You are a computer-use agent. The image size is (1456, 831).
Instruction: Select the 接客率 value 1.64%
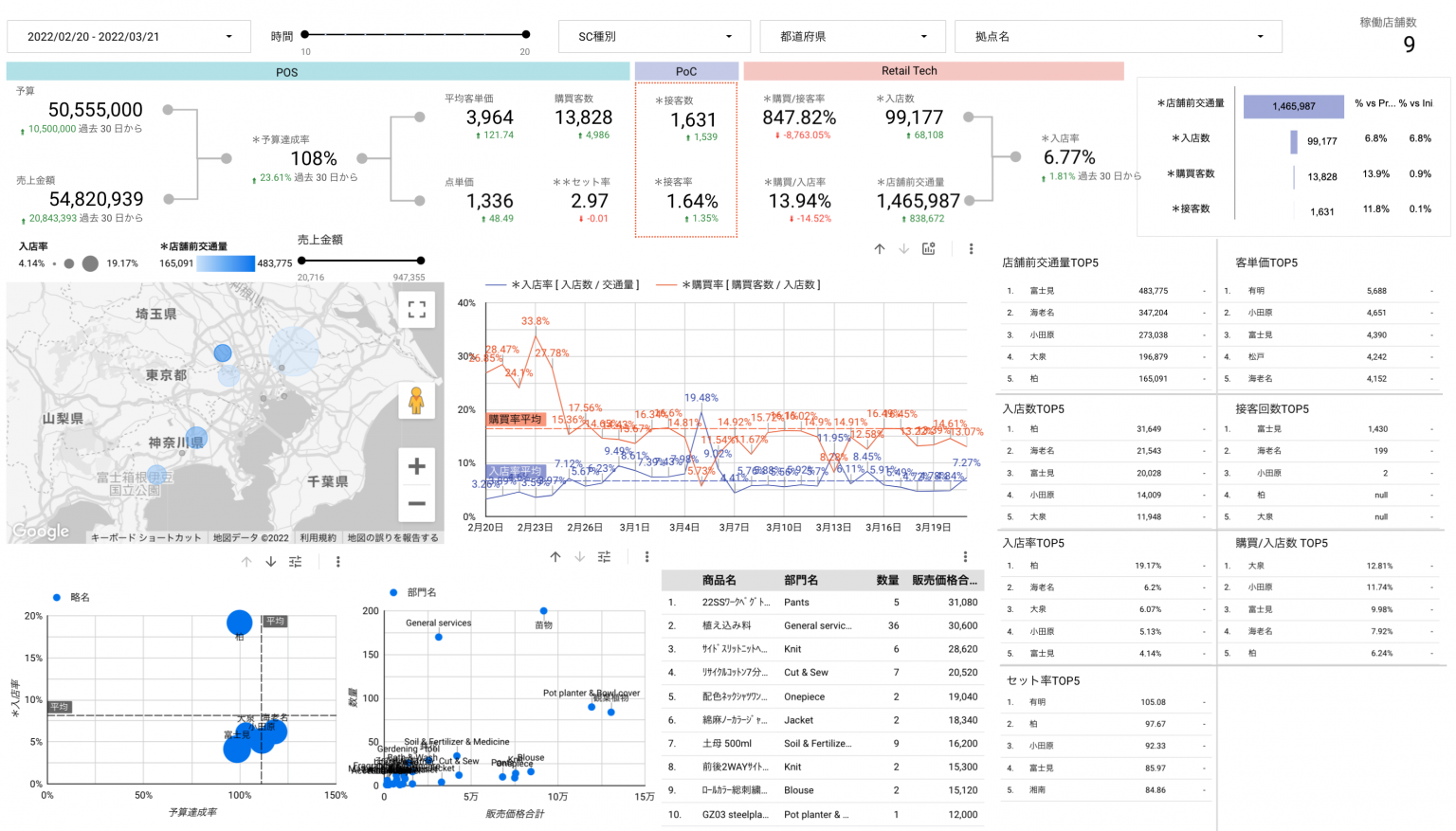pyautogui.click(x=693, y=201)
